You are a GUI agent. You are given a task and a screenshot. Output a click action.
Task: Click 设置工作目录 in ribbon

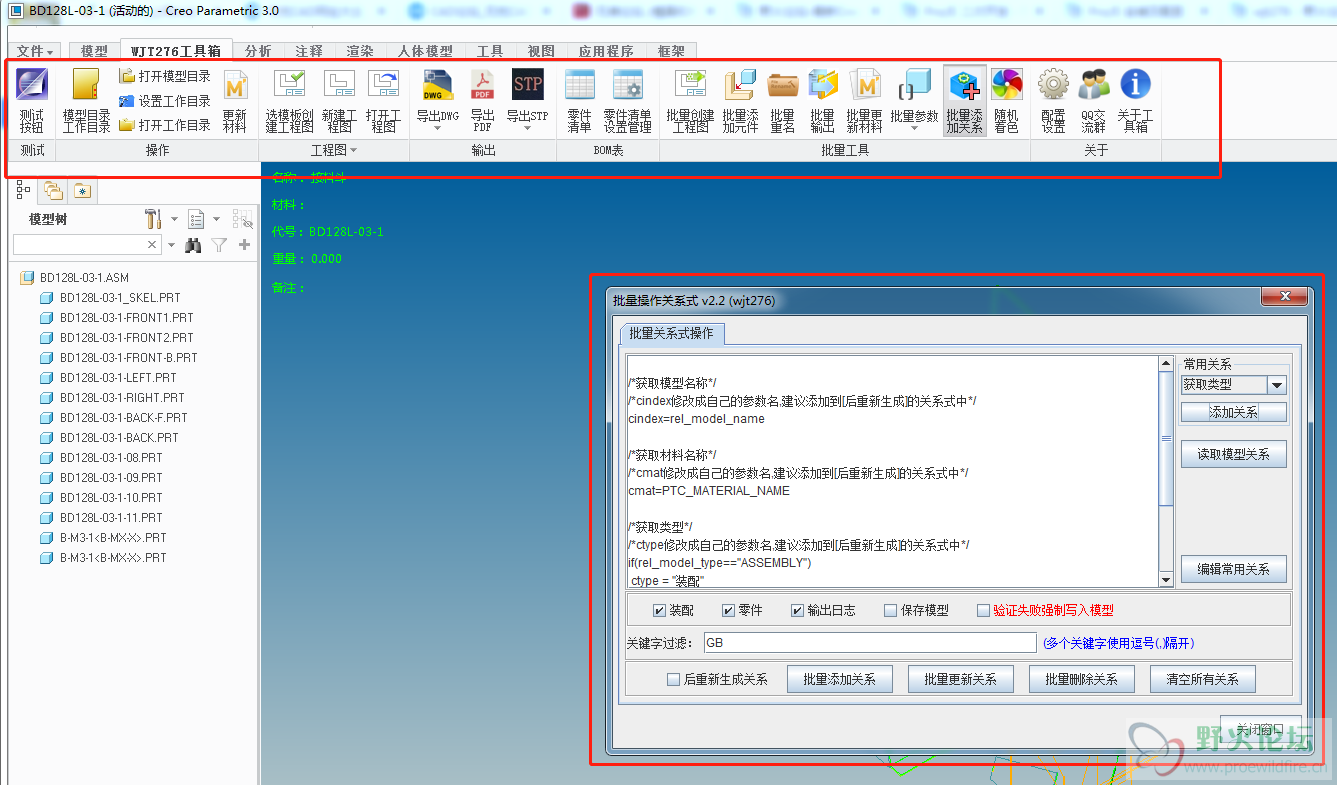tap(165, 101)
